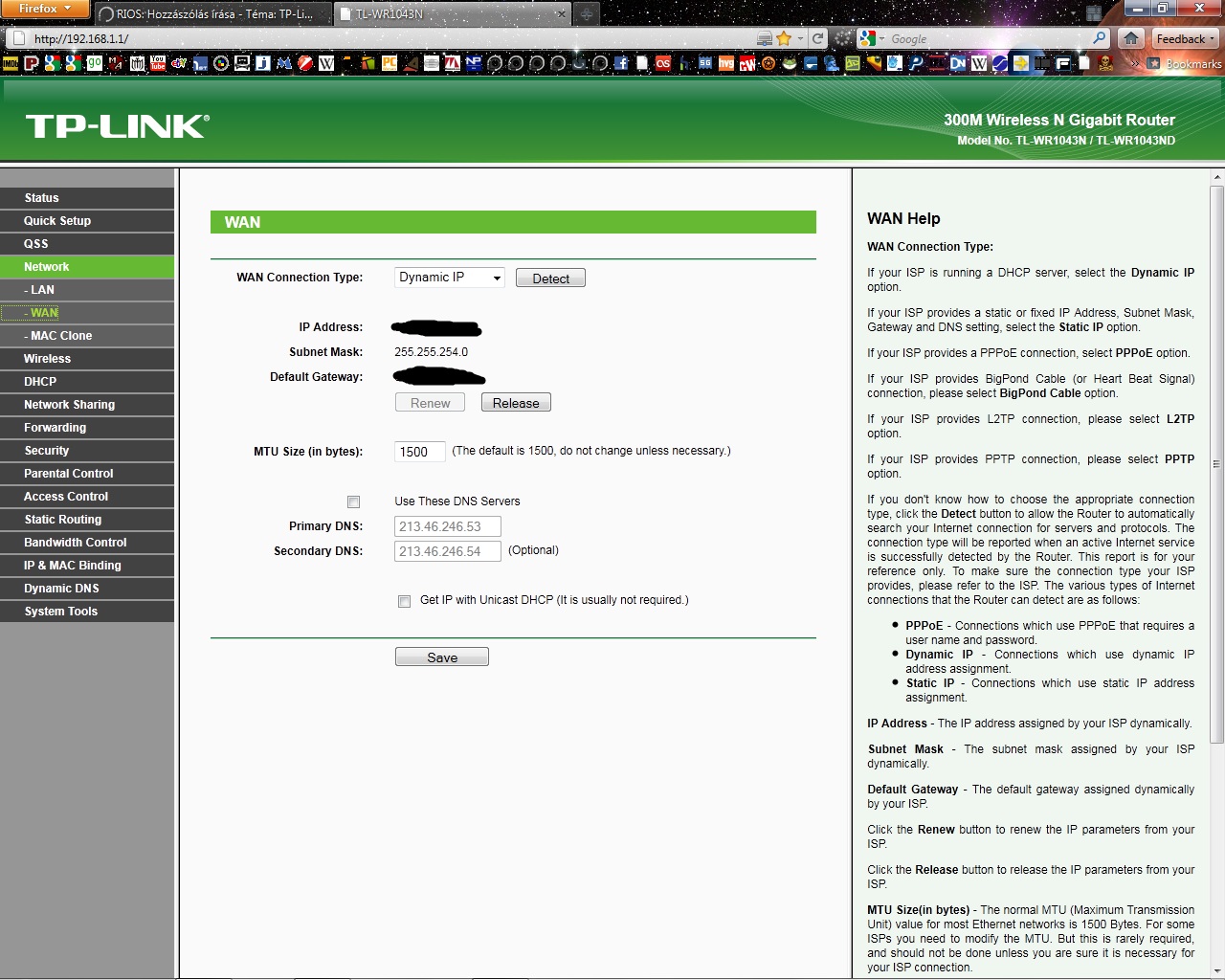Click the Save button
Screen dimensions: 1225x980
[442, 657]
